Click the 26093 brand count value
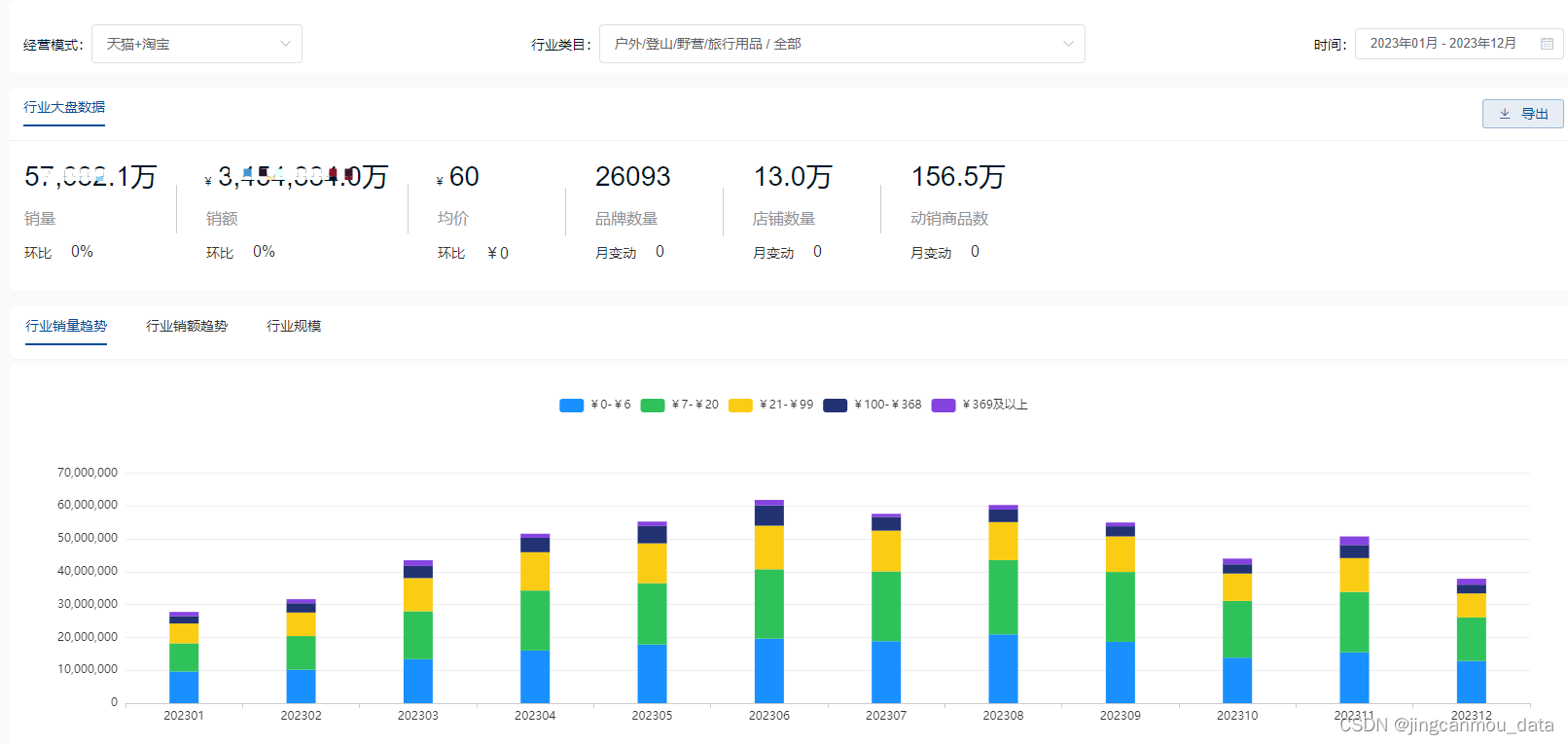Image resolution: width=1568 pixels, height=744 pixels. [x=633, y=177]
